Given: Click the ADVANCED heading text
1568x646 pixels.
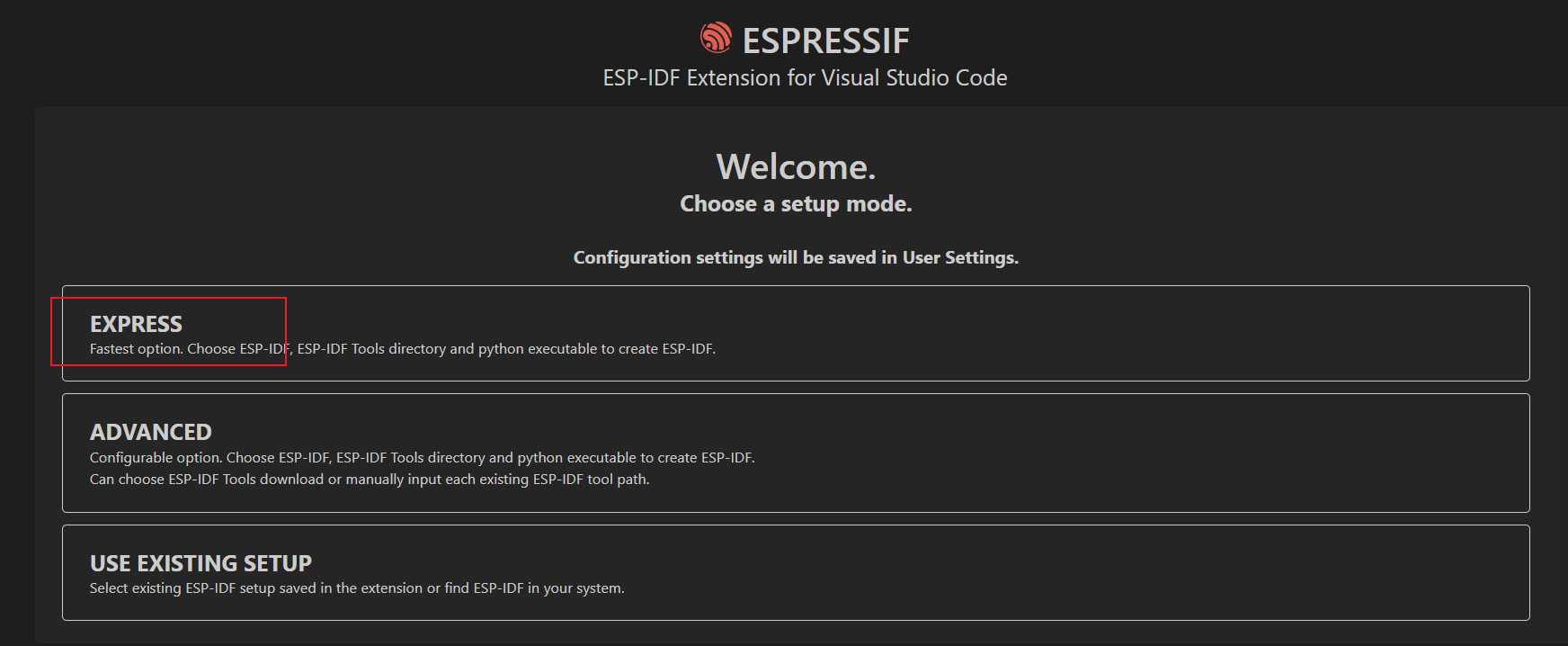Looking at the screenshot, I should (150, 432).
